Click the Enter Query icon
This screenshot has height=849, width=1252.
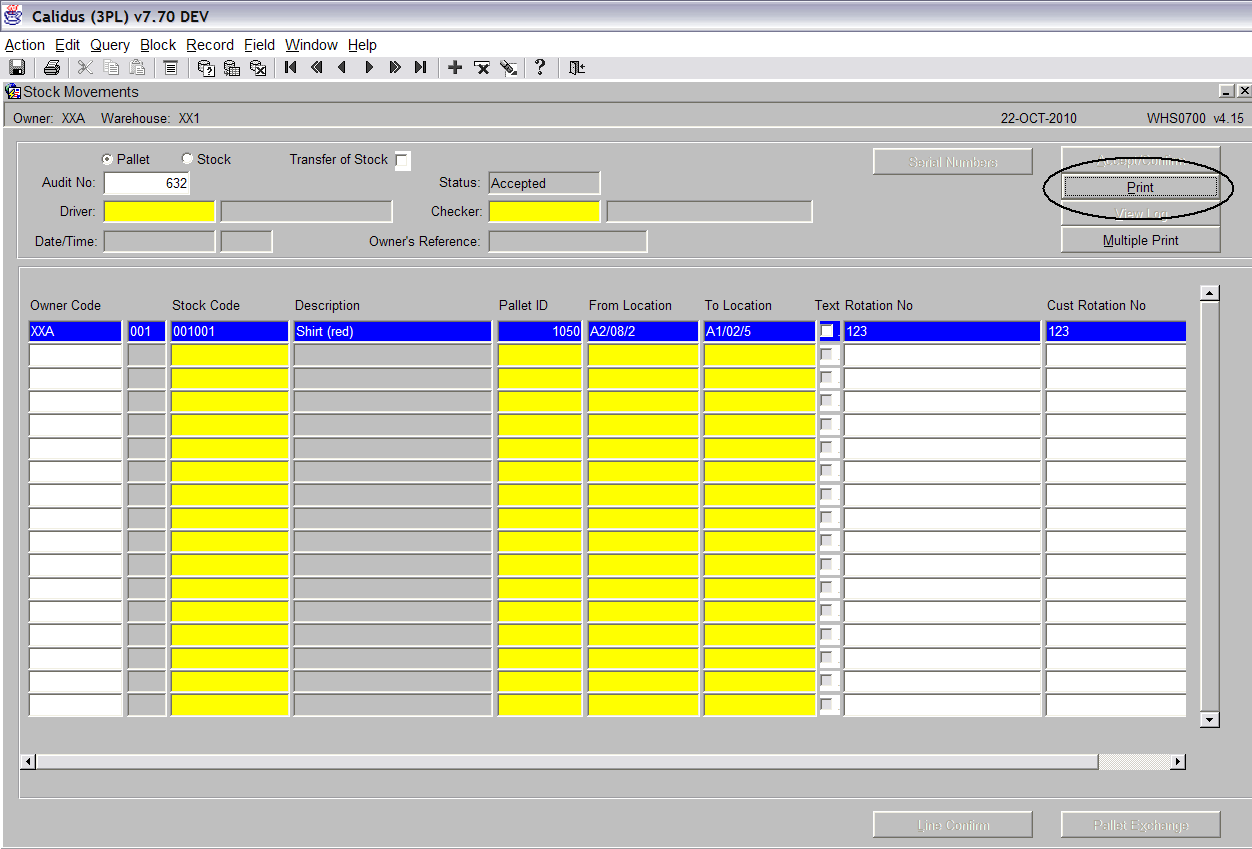206,68
